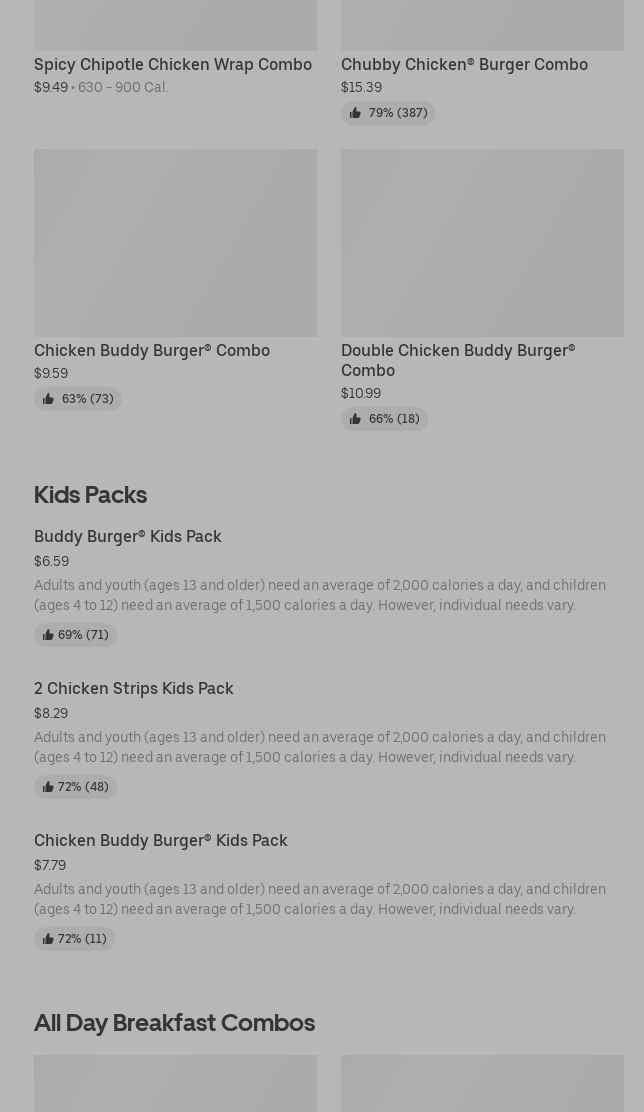Click thumbs-up icon under Buddy Burger Kids Pack
The width and height of the screenshot is (644, 1112).
(47, 635)
